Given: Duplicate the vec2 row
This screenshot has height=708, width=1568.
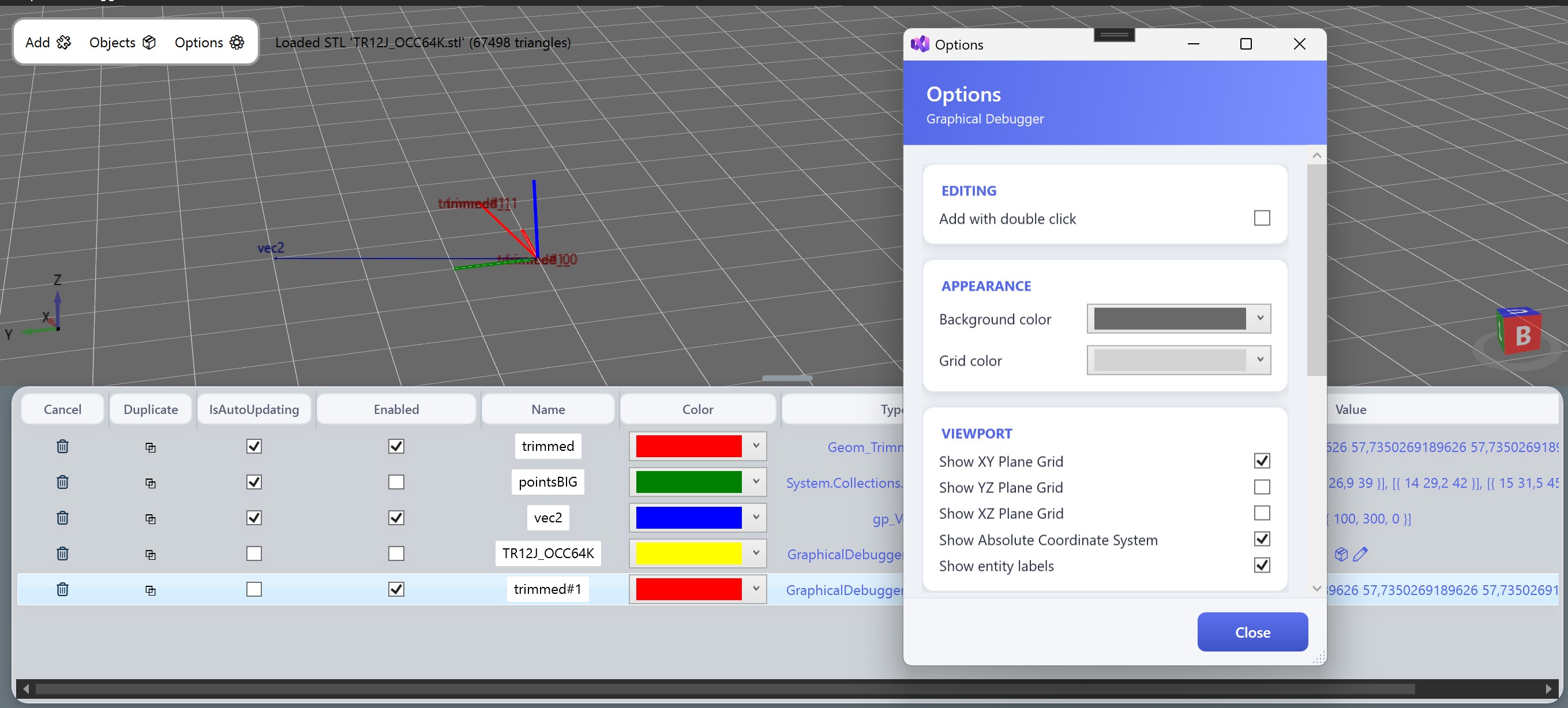Looking at the screenshot, I should point(151,519).
